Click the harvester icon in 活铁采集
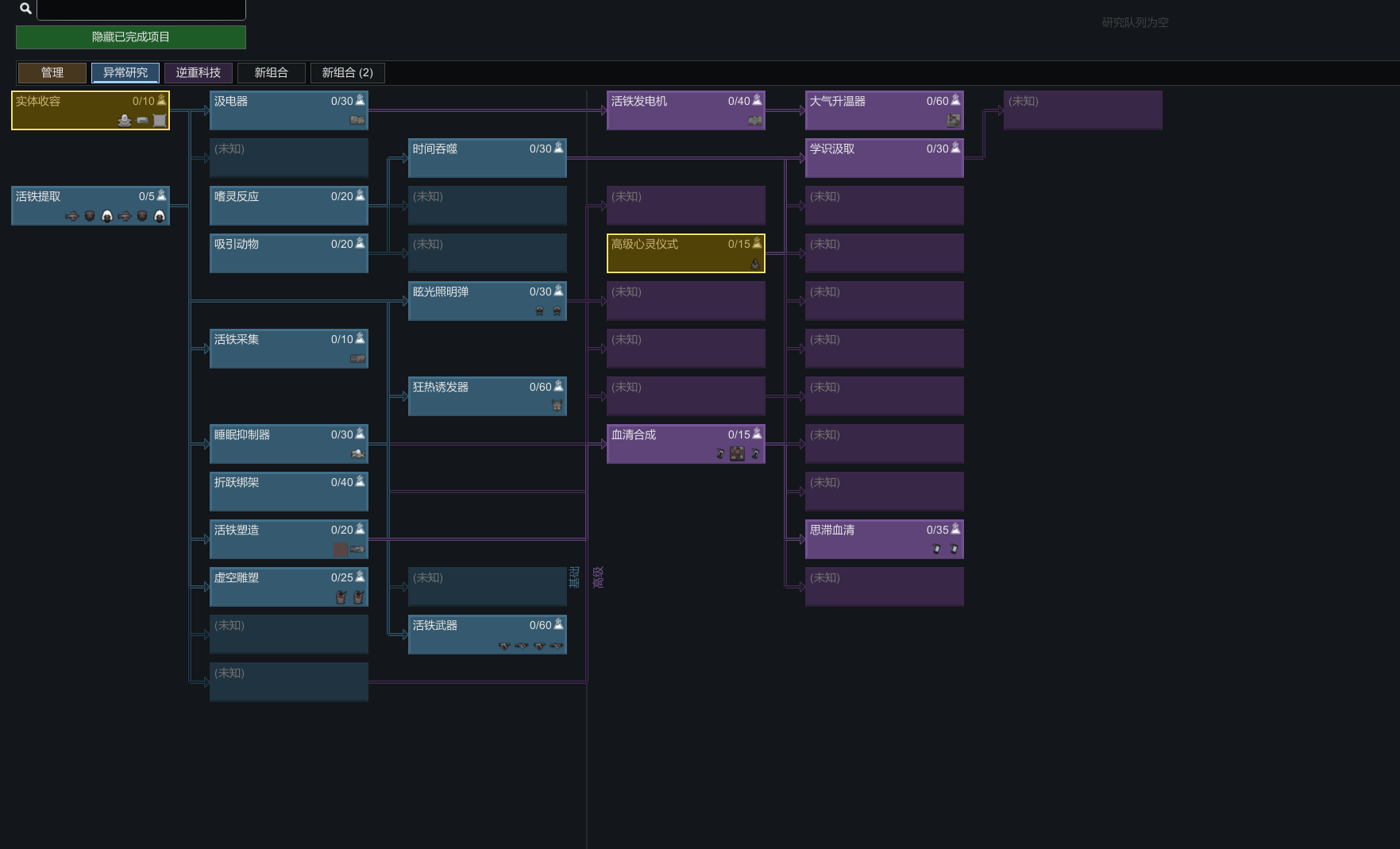The height and width of the screenshot is (849, 1400). 357,359
